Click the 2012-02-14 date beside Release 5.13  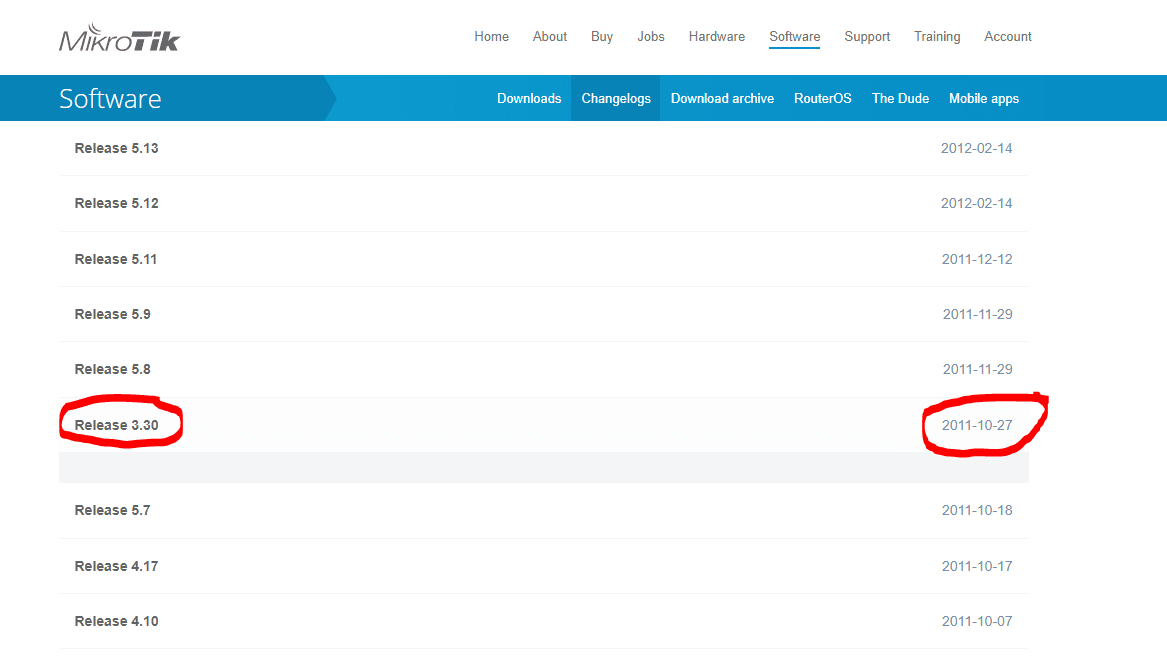pyautogui.click(x=976, y=148)
